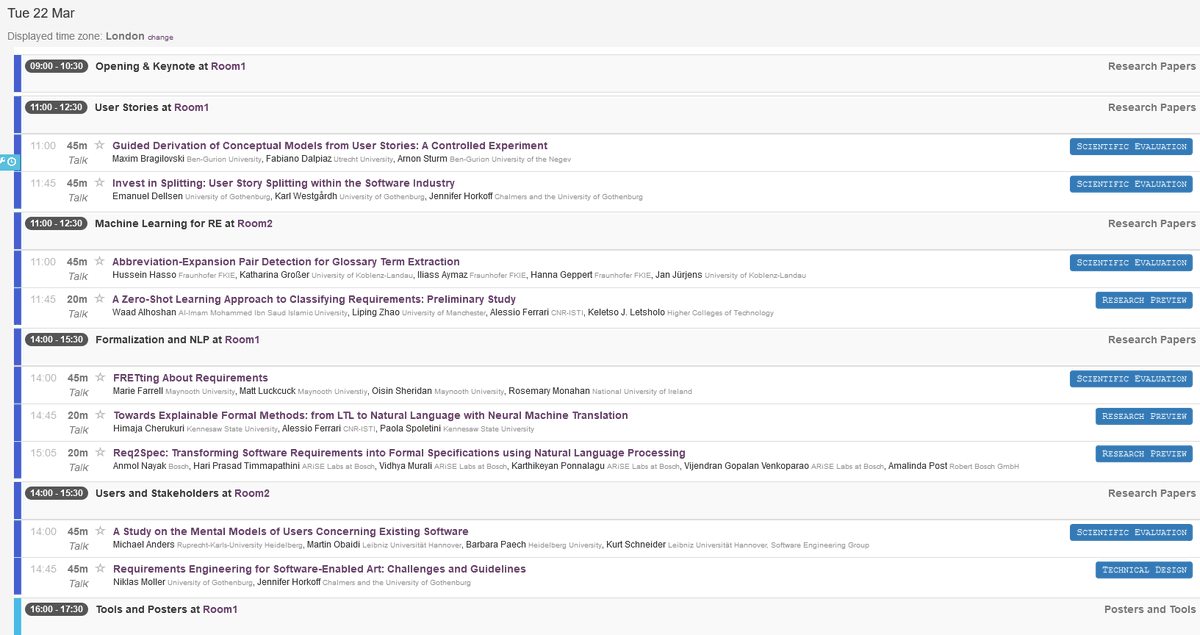Open Room1 link in Tools and Posters session

pyautogui.click(x=220, y=609)
